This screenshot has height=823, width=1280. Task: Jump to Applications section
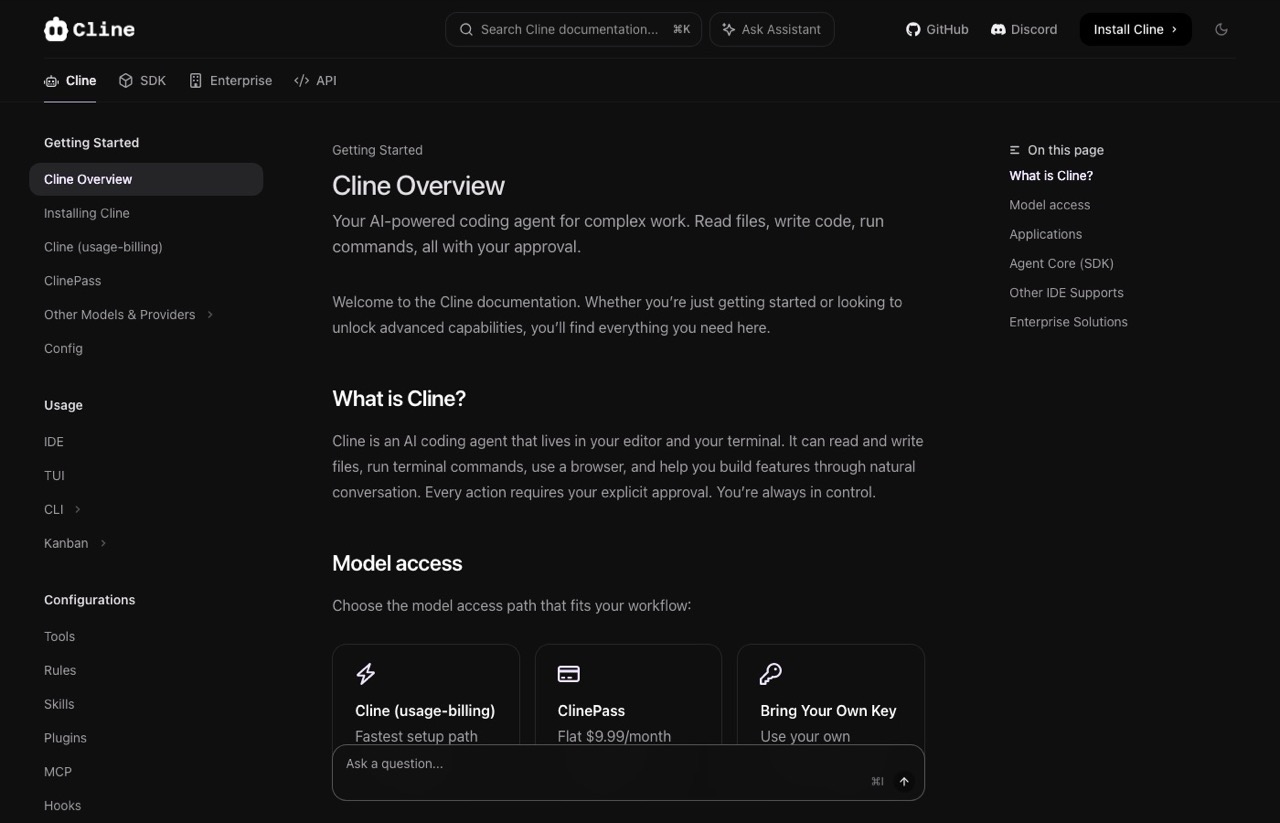[1046, 234]
